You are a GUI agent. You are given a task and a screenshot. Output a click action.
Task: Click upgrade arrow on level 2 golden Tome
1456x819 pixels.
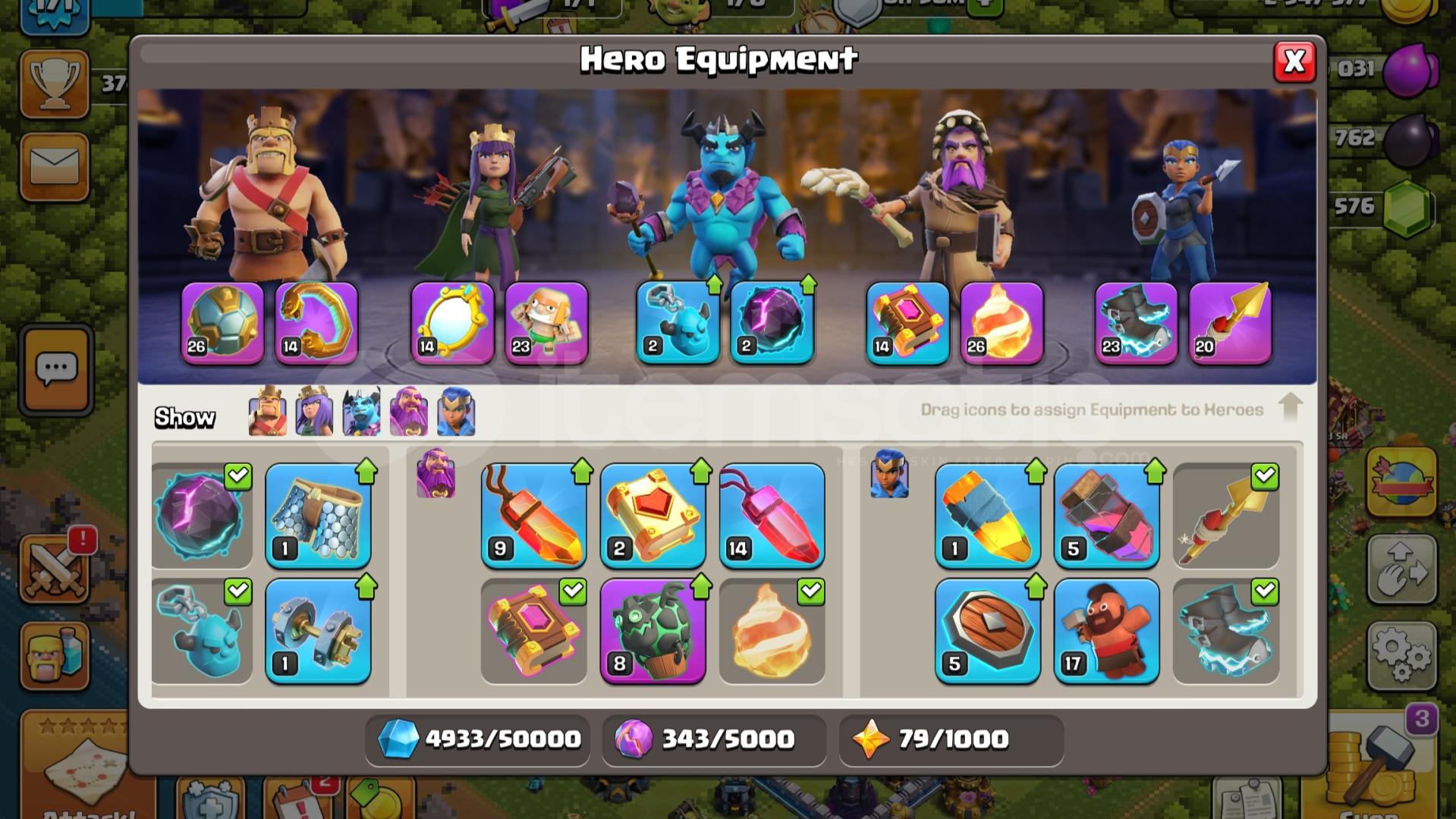(x=701, y=471)
